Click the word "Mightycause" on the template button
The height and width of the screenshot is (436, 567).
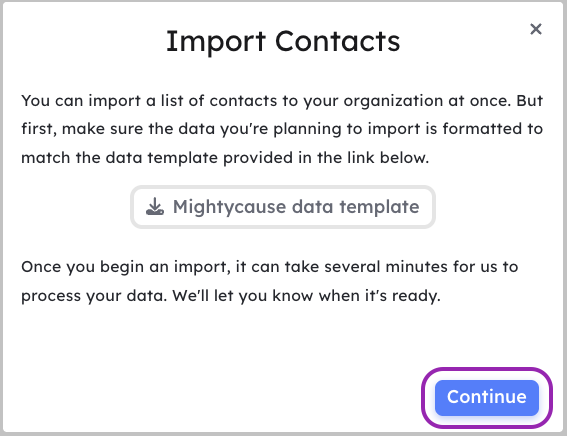229,208
